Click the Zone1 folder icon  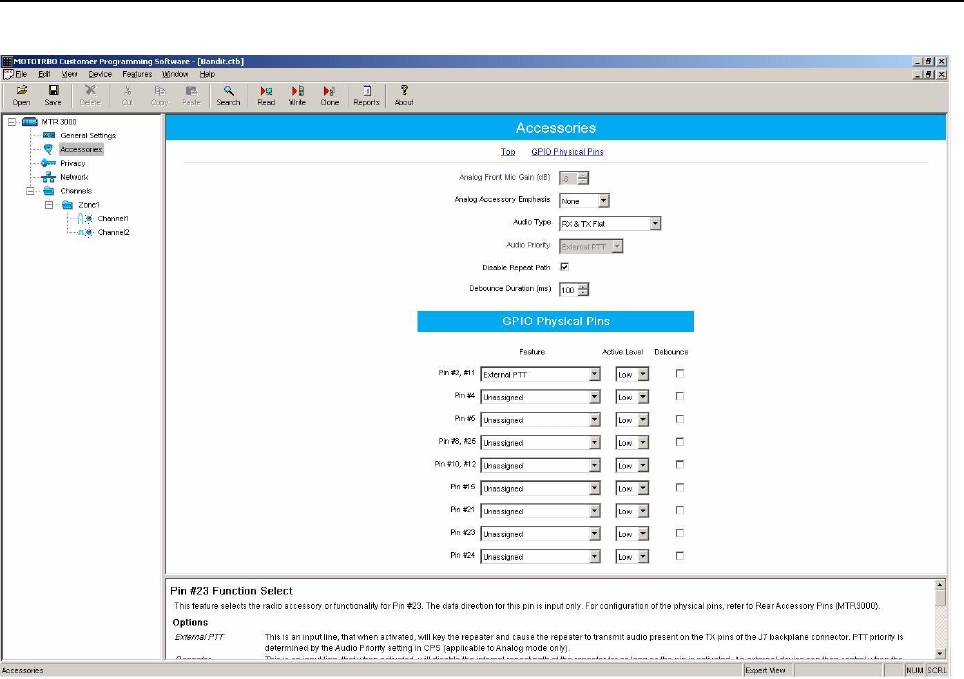click(x=68, y=205)
